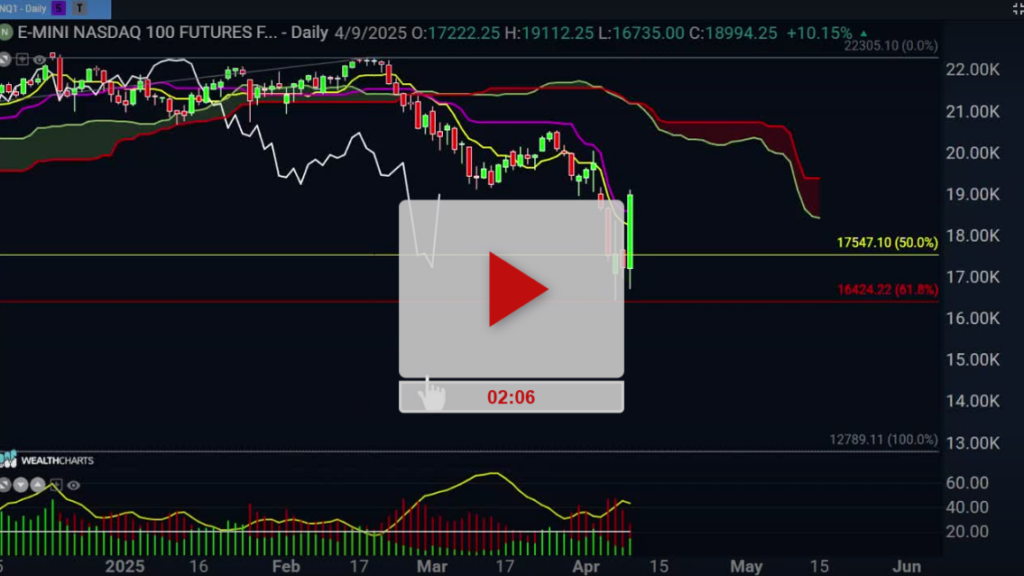The image size is (1024, 576).
Task: Move indicator panel down with arrow
Action: pos(21,485)
